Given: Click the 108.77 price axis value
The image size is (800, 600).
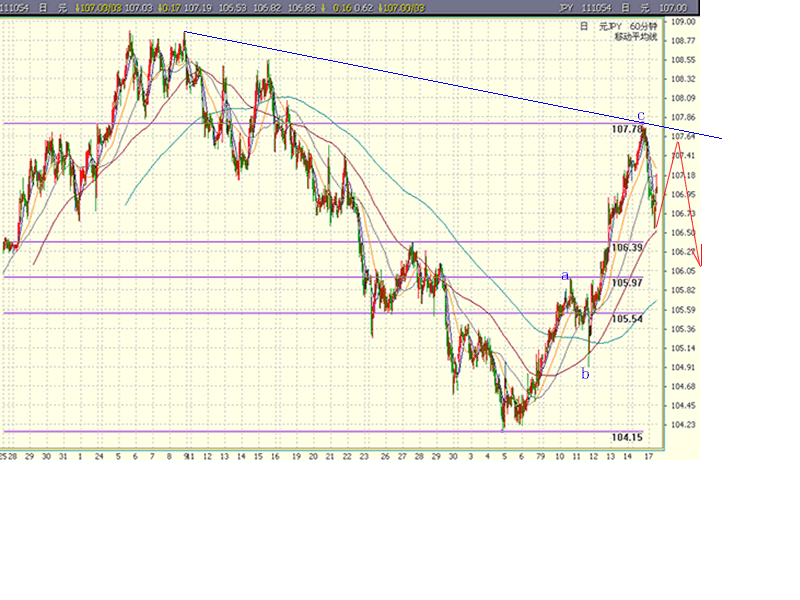Looking at the screenshot, I should point(683,41).
